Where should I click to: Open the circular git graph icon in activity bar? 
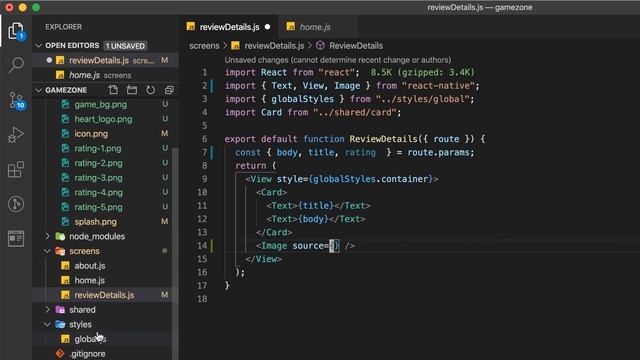[x=16, y=204]
